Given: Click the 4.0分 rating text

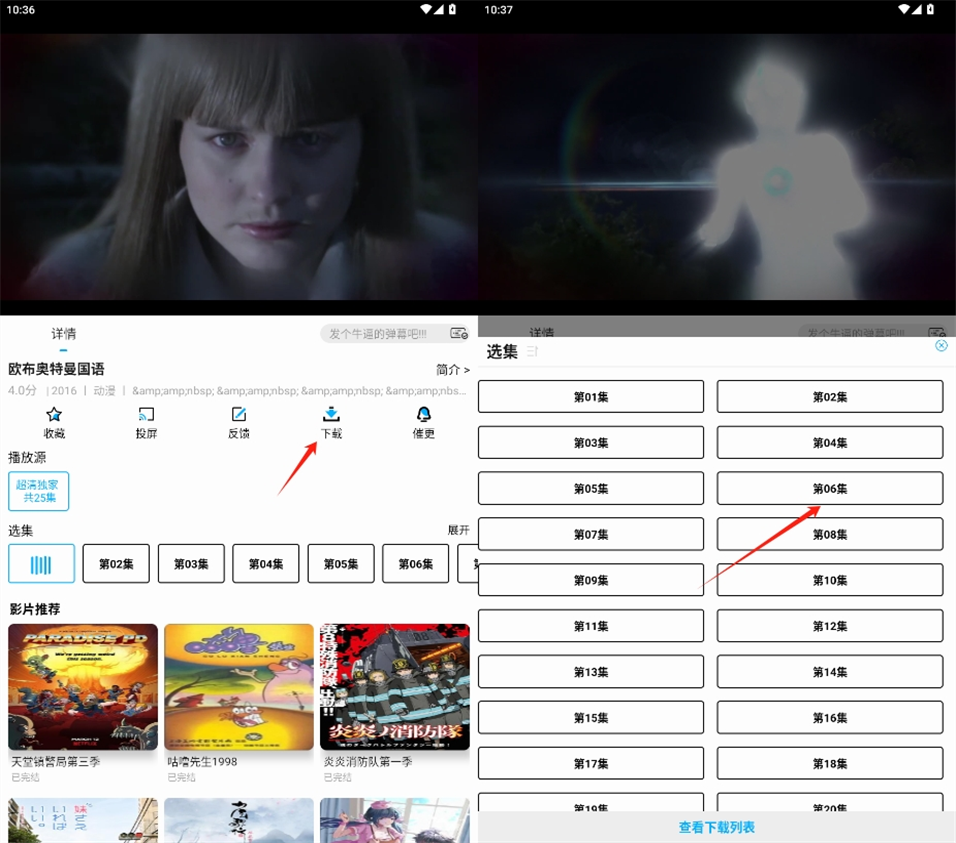Looking at the screenshot, I should point(23,390).
